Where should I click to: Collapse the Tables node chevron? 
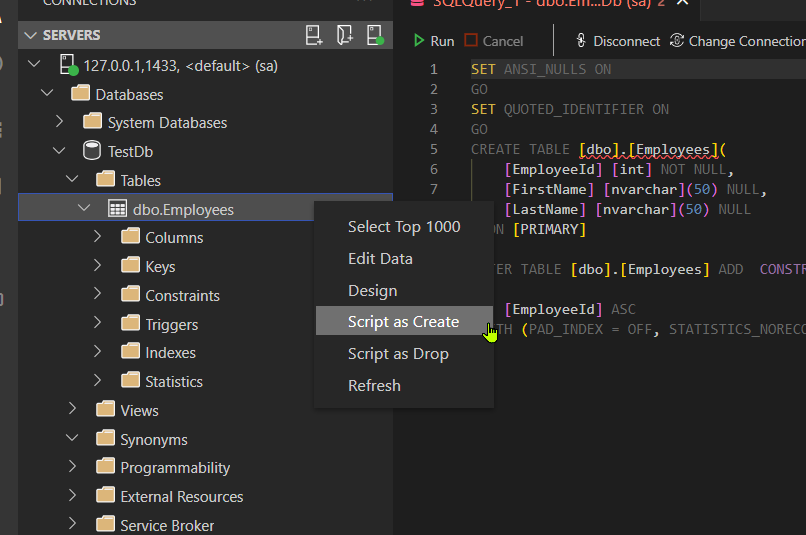[72, 179]
